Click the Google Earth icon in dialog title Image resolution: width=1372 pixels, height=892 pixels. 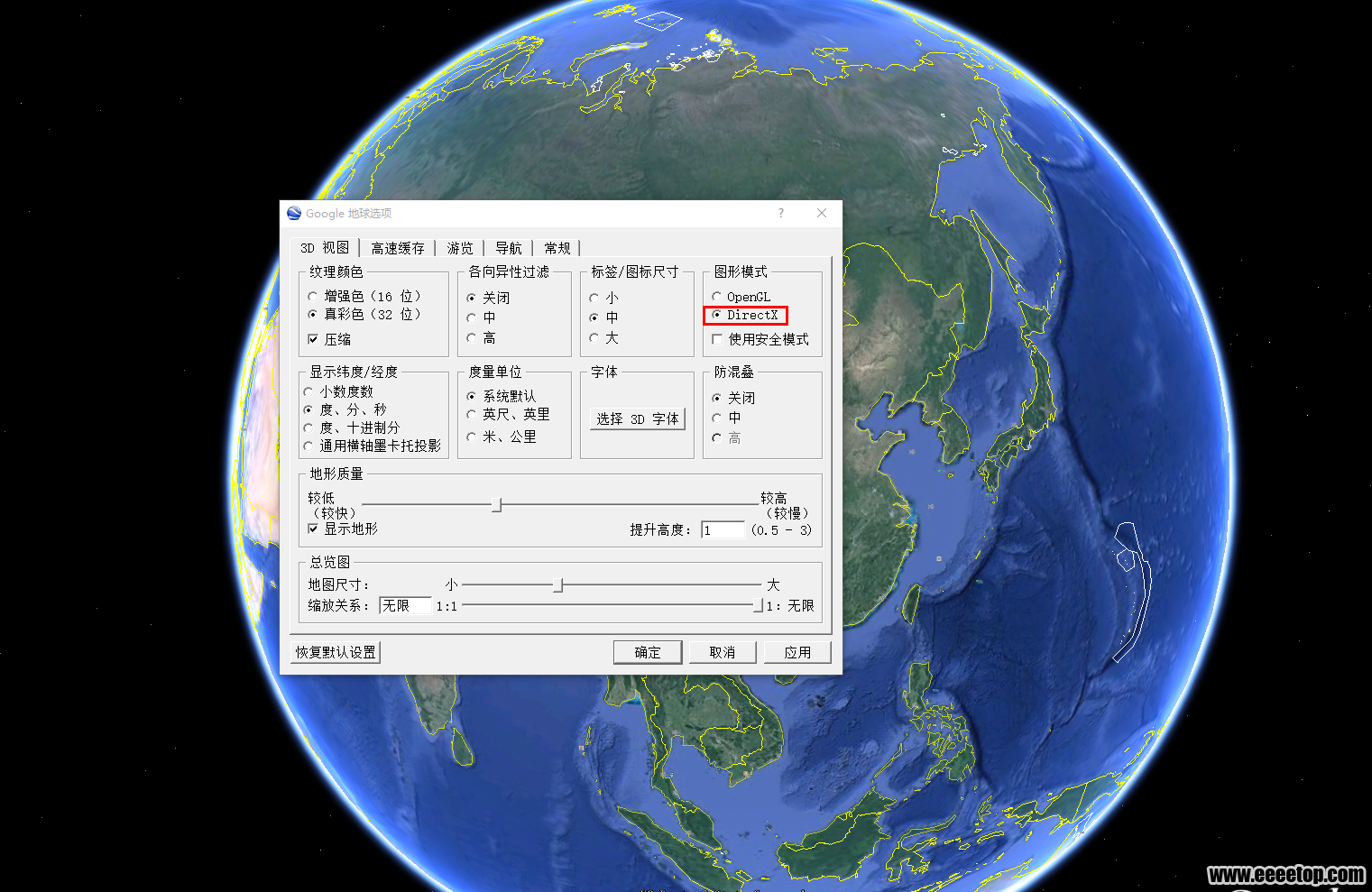coord(294,213)
